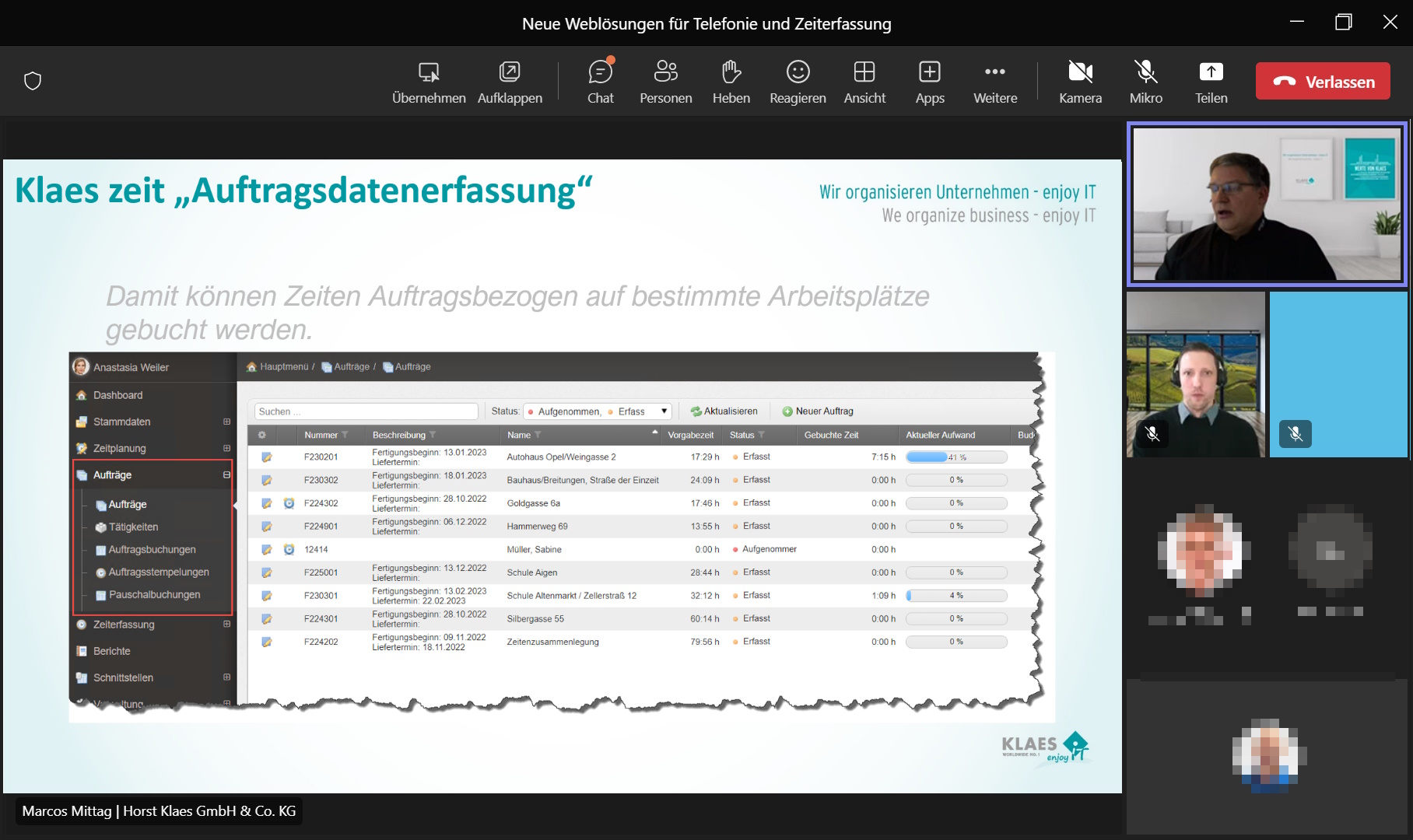Edit order F224901 via its pencil icon
Screen dimensions: 1413x840
pos(266,527)
